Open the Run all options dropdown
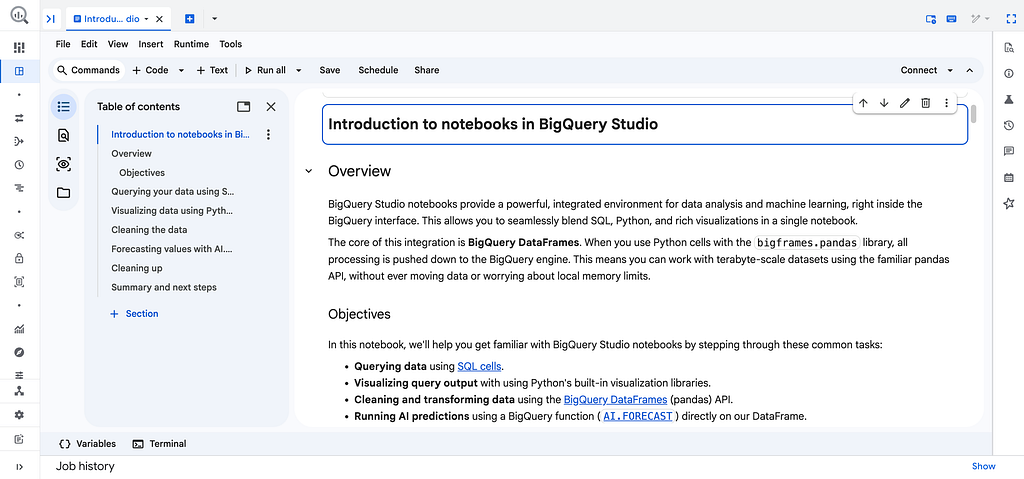 click(x=298, y=70)
